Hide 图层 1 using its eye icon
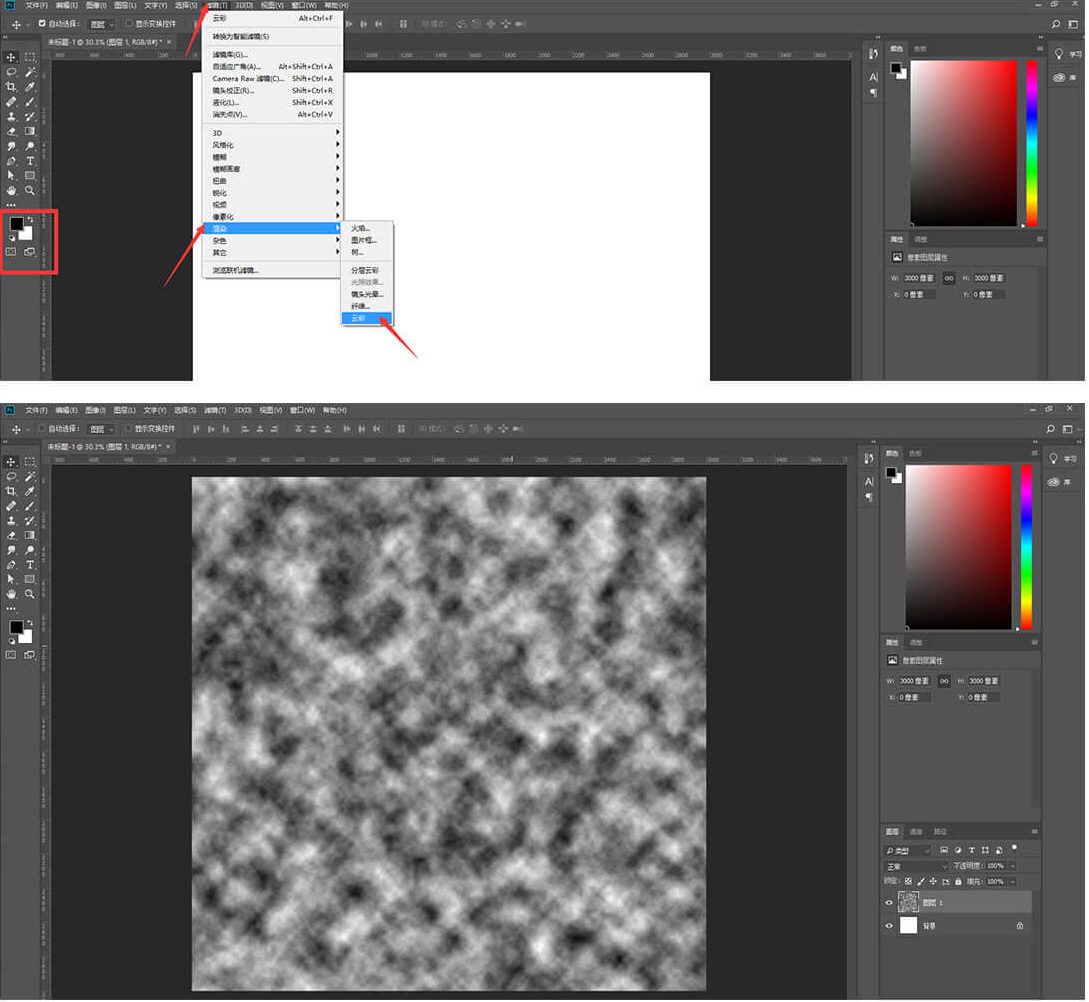This screenshot has height=1002, width=1089. click(889, 902)
